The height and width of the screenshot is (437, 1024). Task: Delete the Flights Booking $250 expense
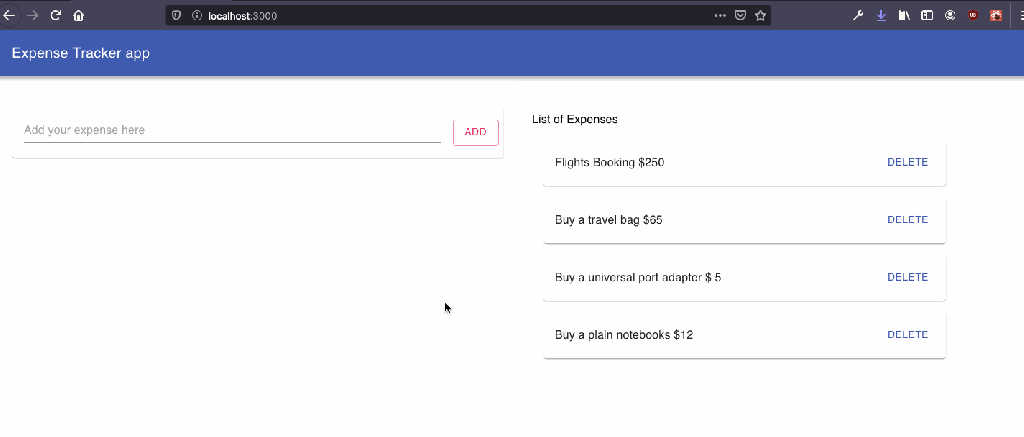click(907, 163)
